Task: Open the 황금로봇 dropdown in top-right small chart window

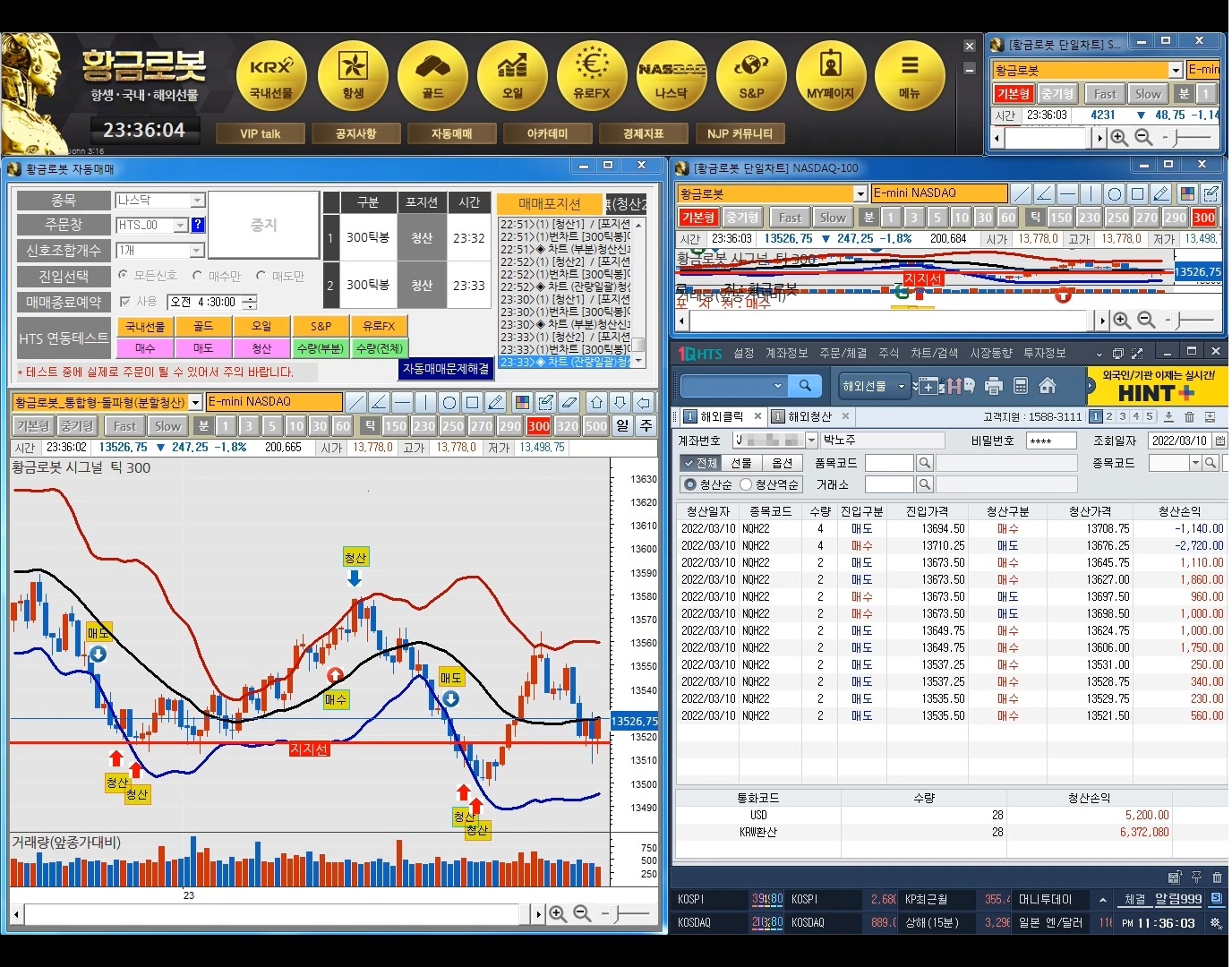Action: point(1176,70)
